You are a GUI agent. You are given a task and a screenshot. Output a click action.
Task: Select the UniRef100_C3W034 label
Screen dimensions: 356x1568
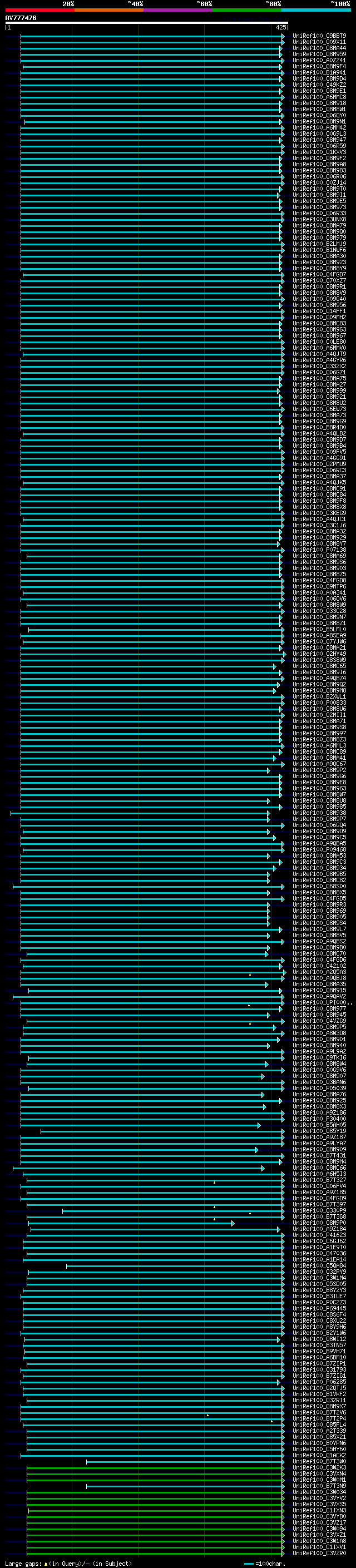click(319, 1492)
